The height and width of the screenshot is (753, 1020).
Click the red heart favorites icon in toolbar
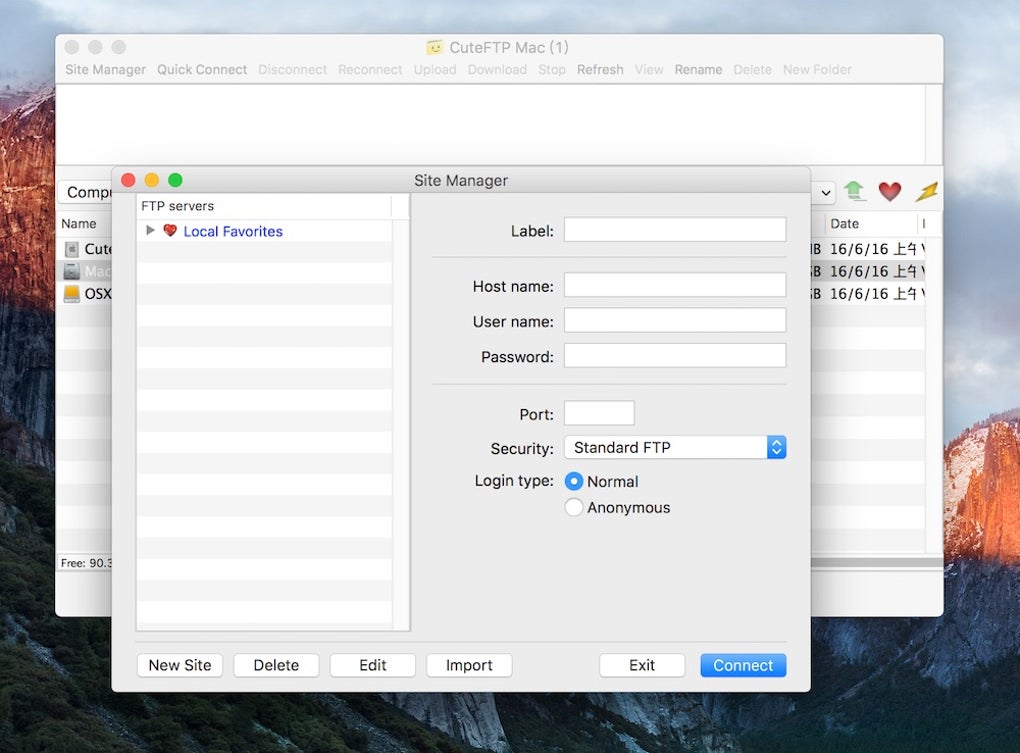[890, 191]
